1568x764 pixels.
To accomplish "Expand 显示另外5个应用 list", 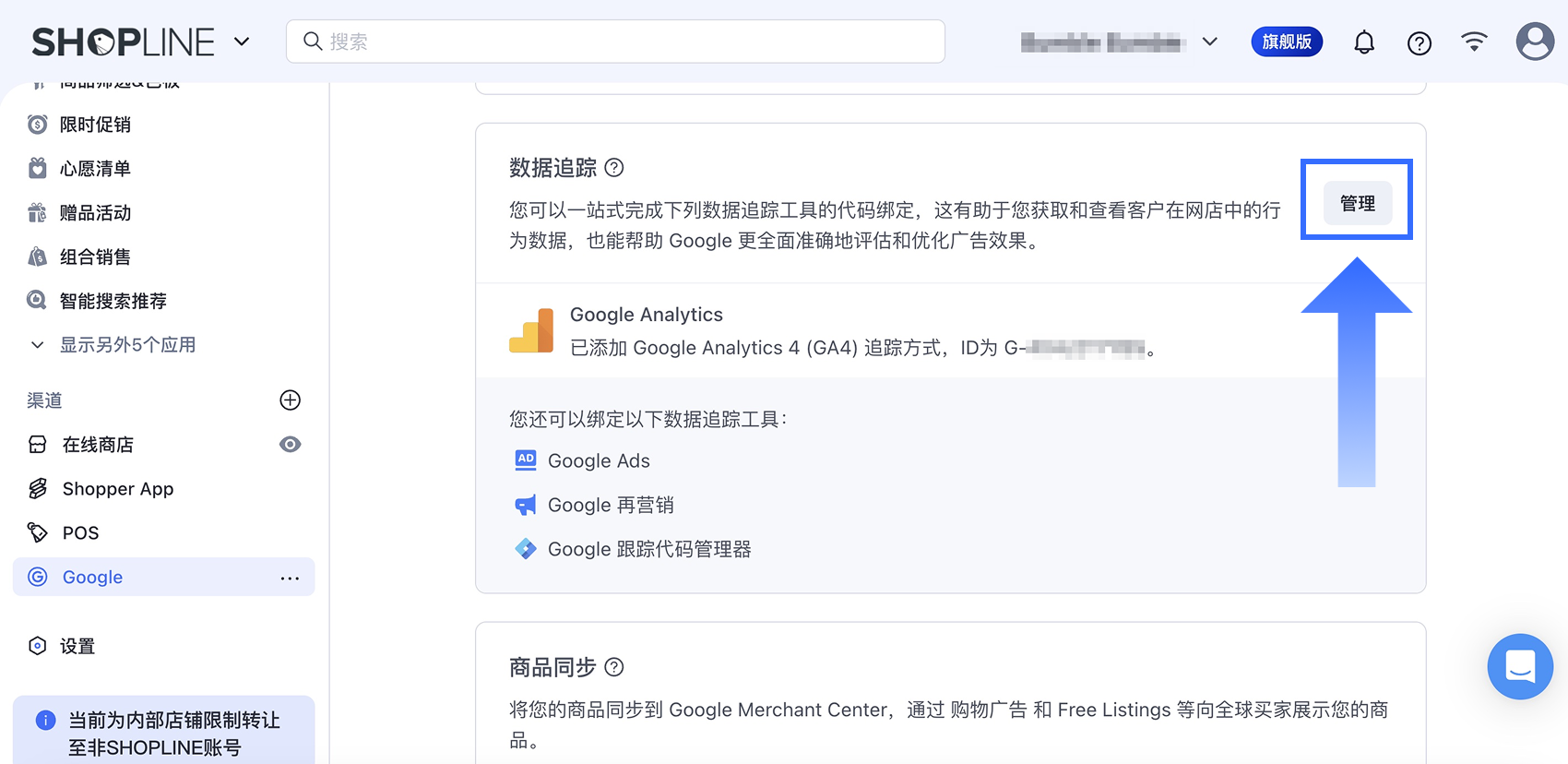I will 127,345.
